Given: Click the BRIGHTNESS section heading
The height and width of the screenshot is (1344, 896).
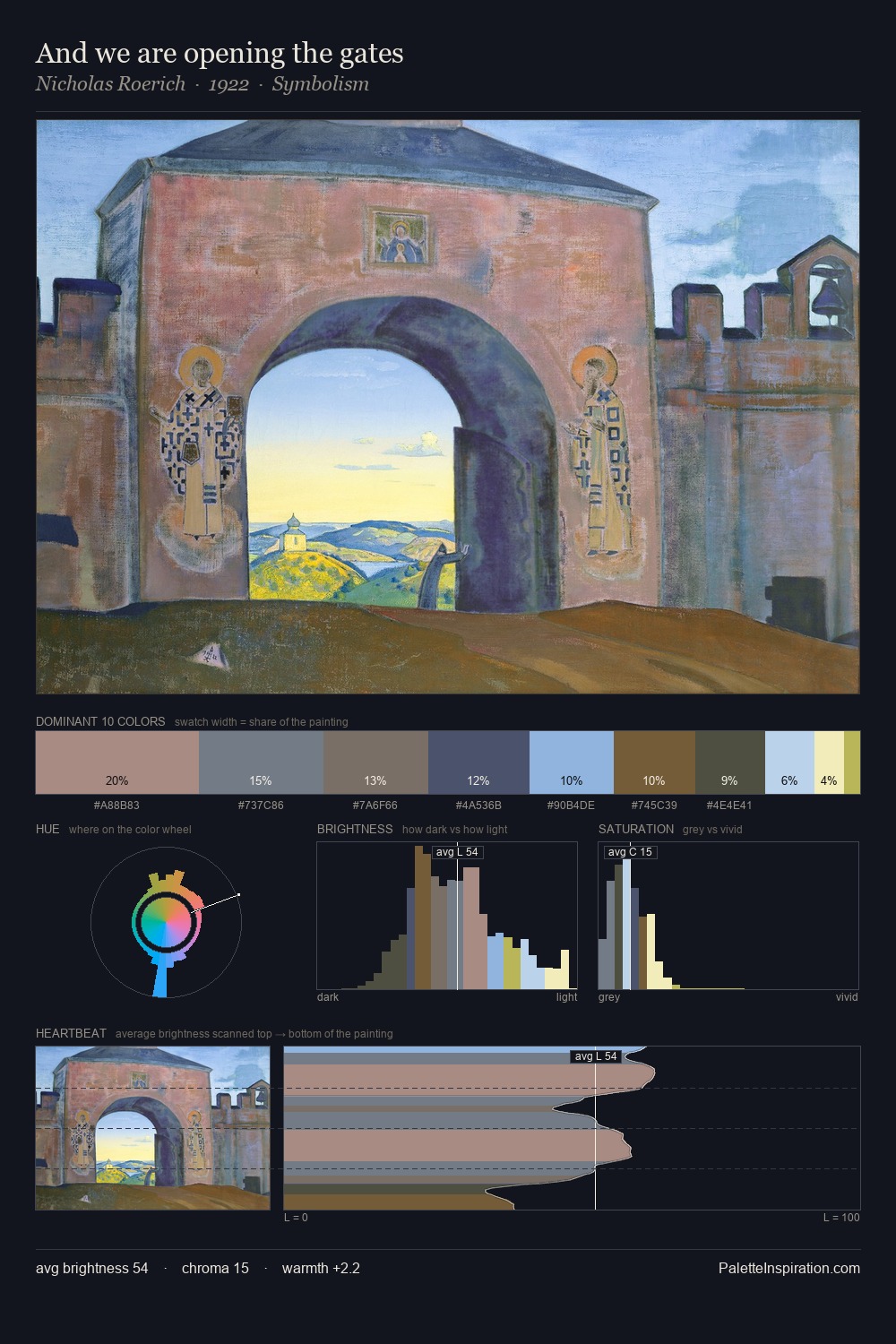Looking at the screenshot, I should pos(355,829).
